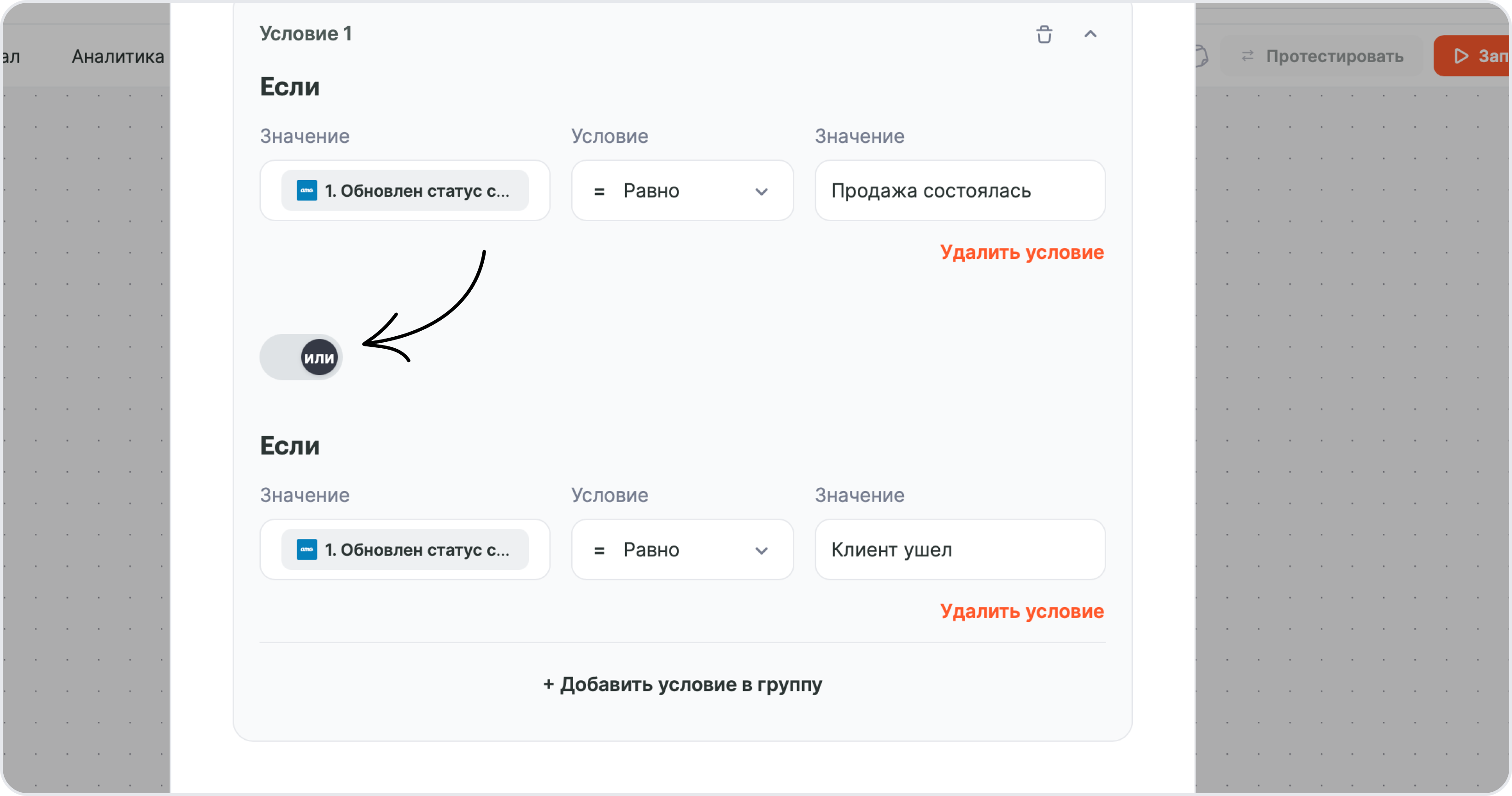The height and width of the screenshot is (796, 1512).
Task: Select first Обновлен статус value chip
Action: coord(405,190)
